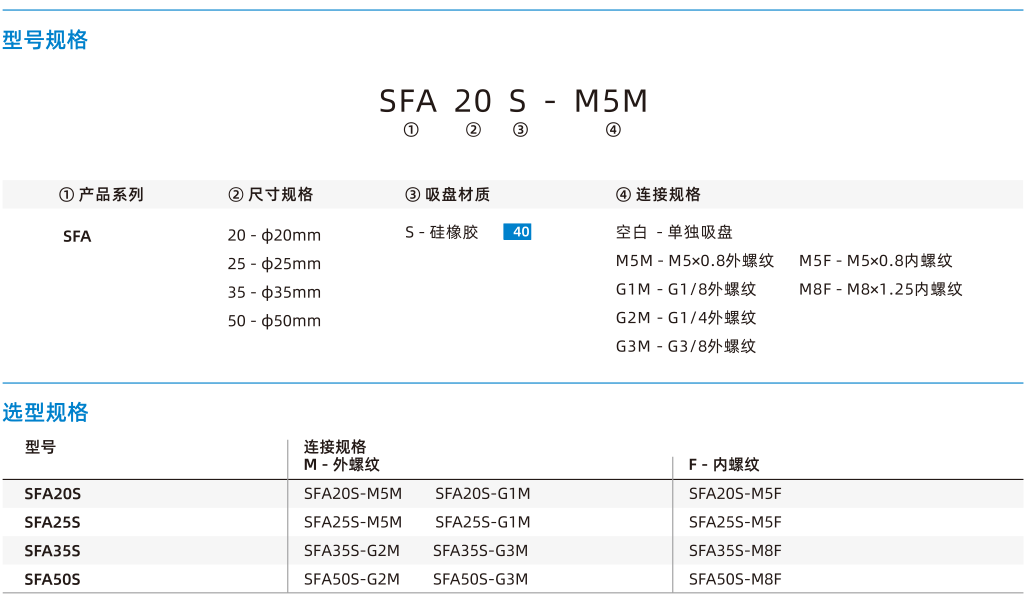Click model SFA50S-G2M in table

coord(351,580)
